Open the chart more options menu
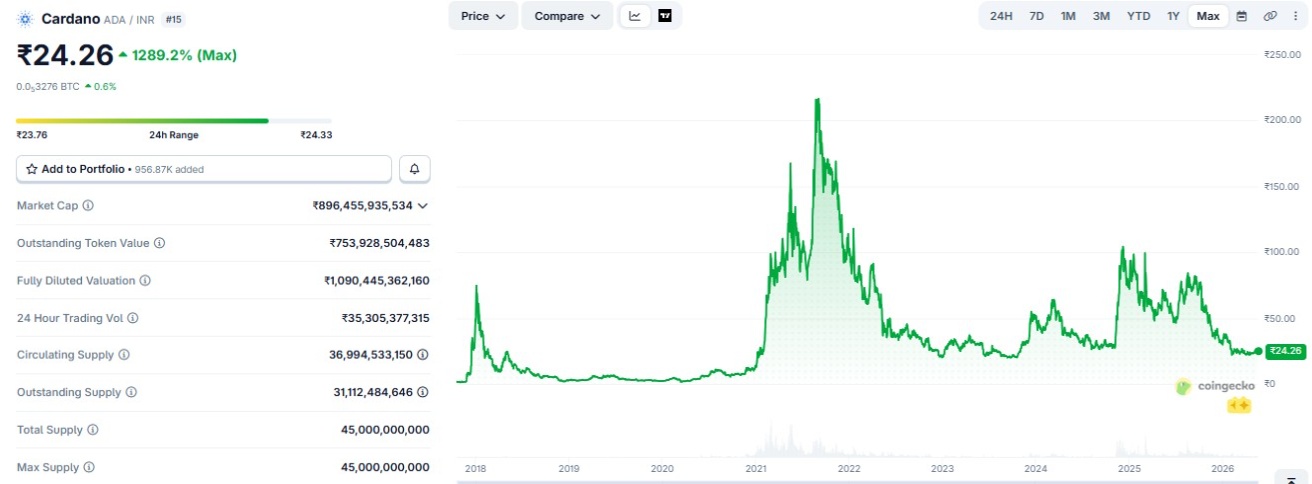The image size is (1312, 484). [1294, 16]
